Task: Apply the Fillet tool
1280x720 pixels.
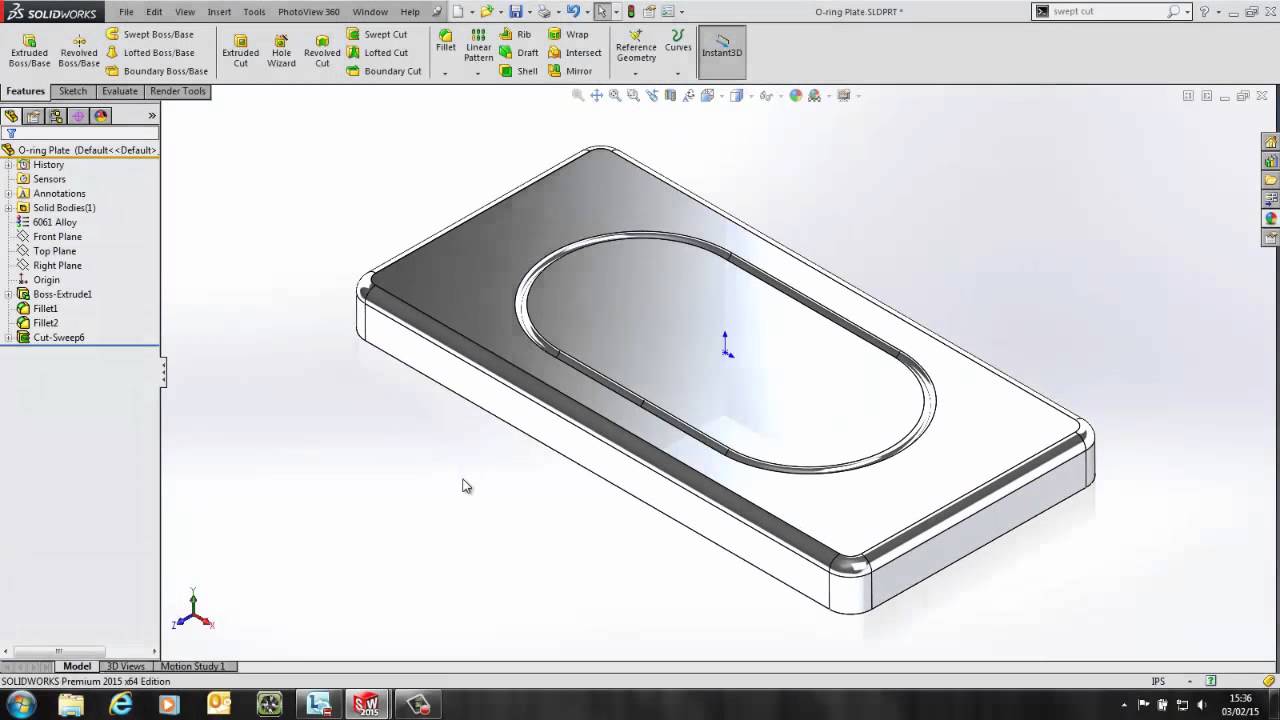Action: coord(446,40)
